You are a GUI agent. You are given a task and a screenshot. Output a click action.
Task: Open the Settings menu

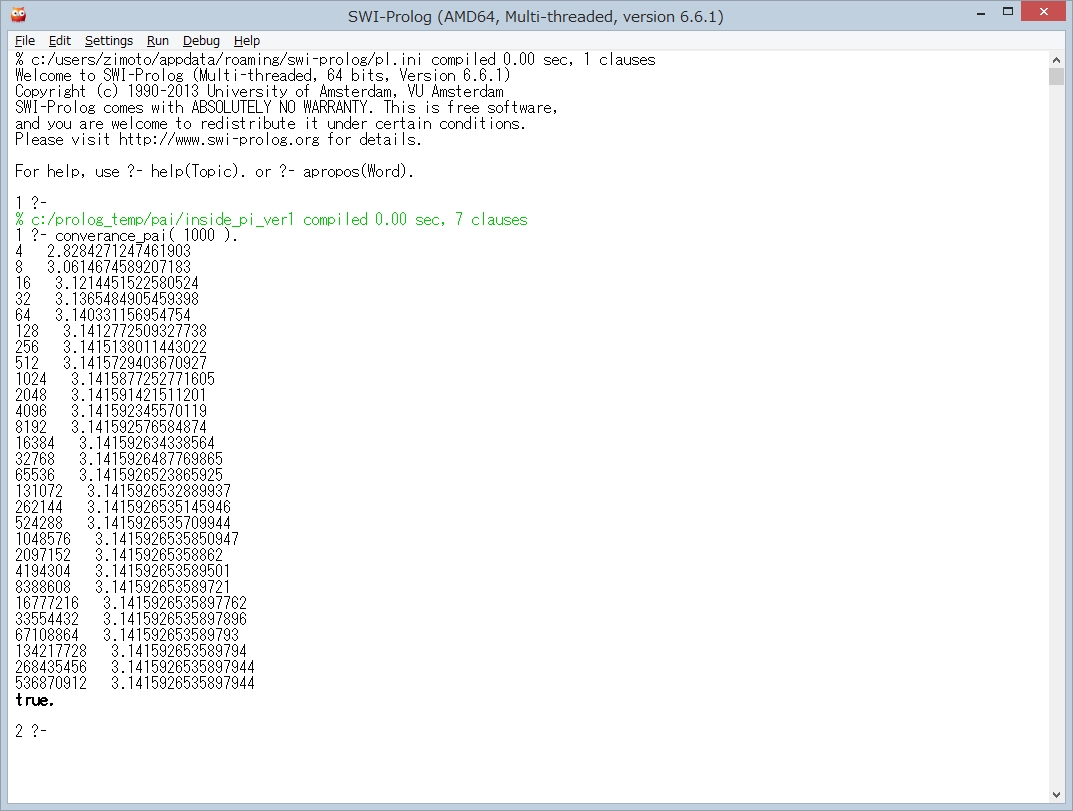point(109,40)
